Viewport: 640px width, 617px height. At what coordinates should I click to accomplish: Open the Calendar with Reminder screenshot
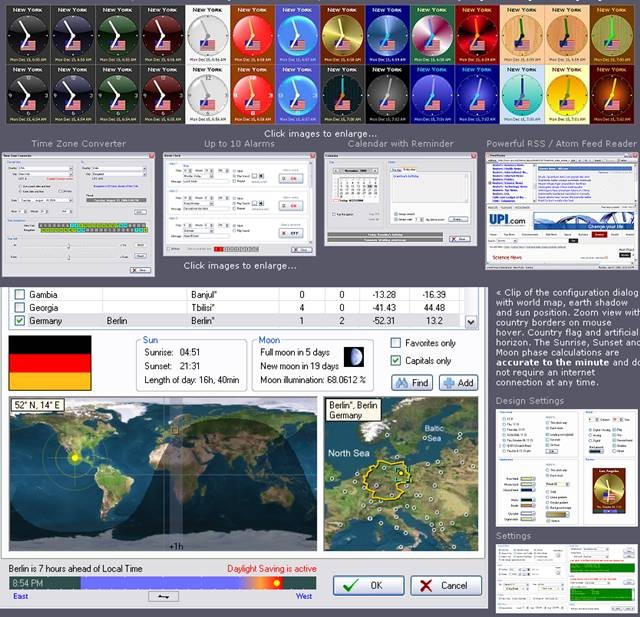(400, 206)
